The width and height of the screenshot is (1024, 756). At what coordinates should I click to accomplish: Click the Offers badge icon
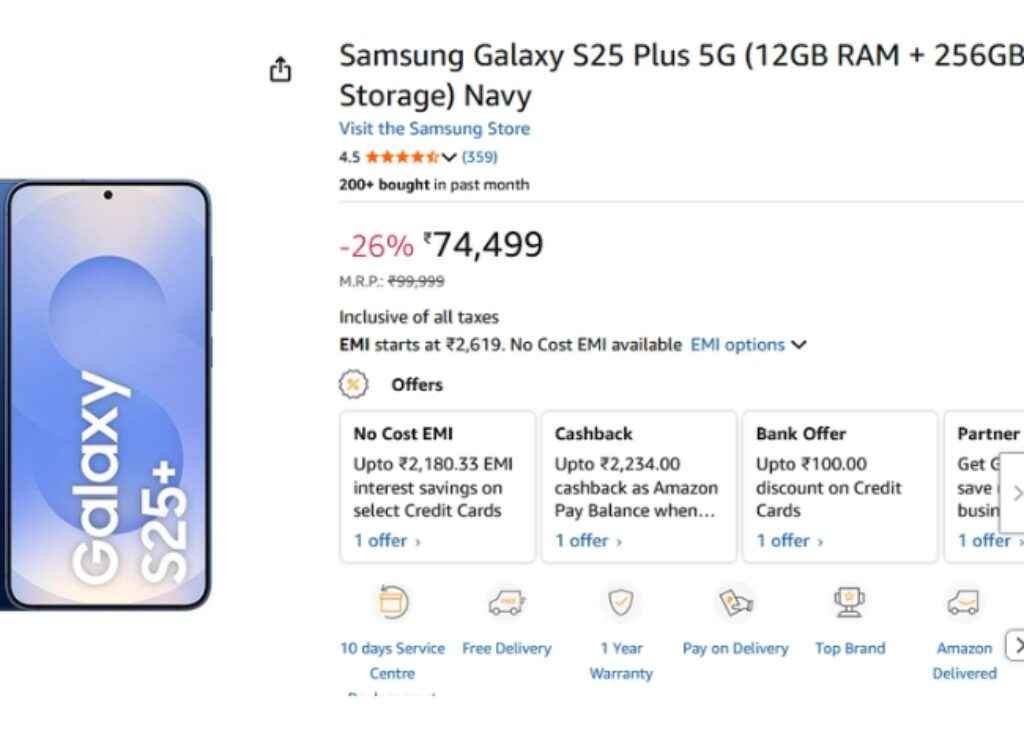tap(354, 384)
